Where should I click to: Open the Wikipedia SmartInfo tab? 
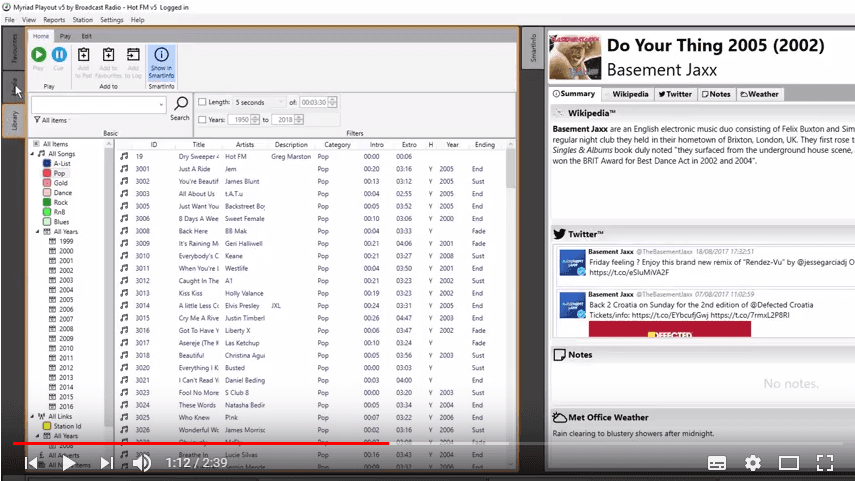tap(628, 94)
